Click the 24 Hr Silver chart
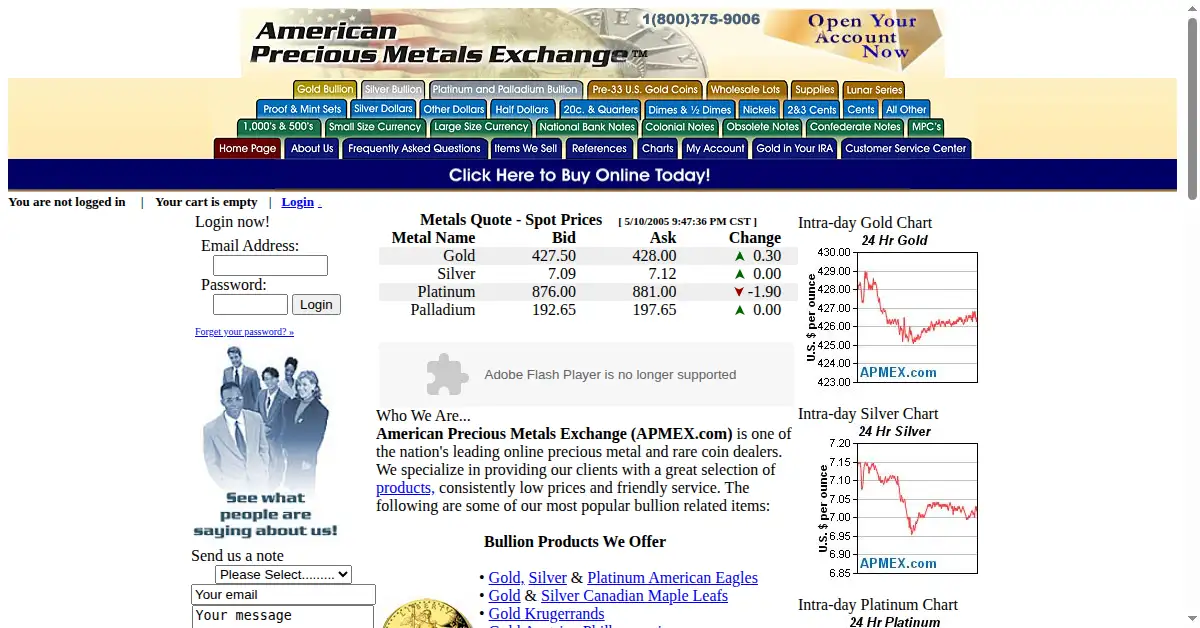The width and height of the screenshot is (1200, 628). point(892,500)
